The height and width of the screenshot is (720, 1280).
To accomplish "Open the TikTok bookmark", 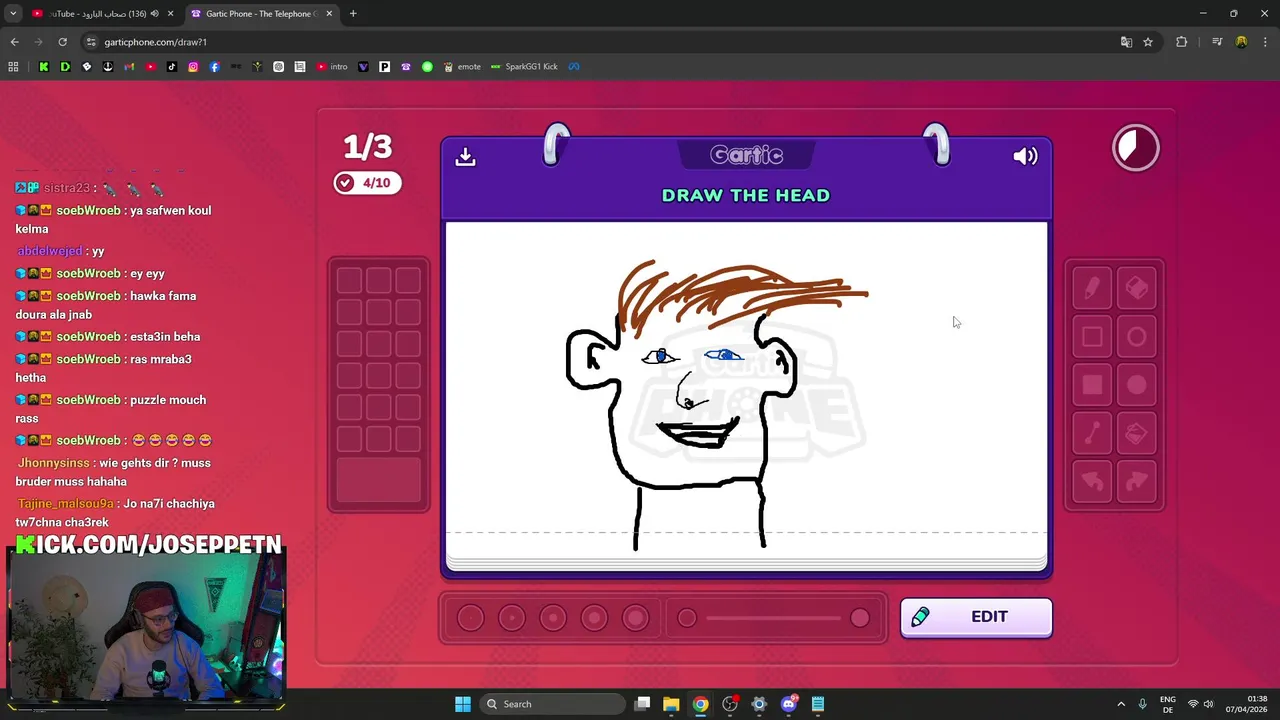I will (172, 67).
